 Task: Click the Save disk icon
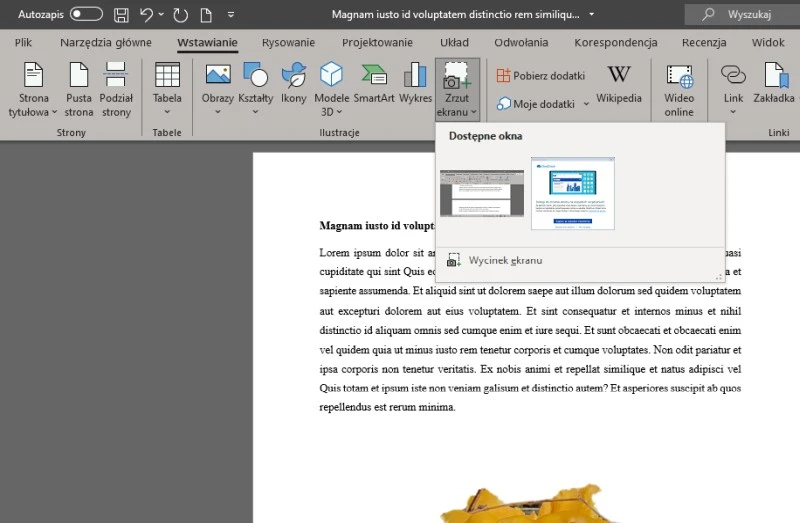(x=121, y=15)
